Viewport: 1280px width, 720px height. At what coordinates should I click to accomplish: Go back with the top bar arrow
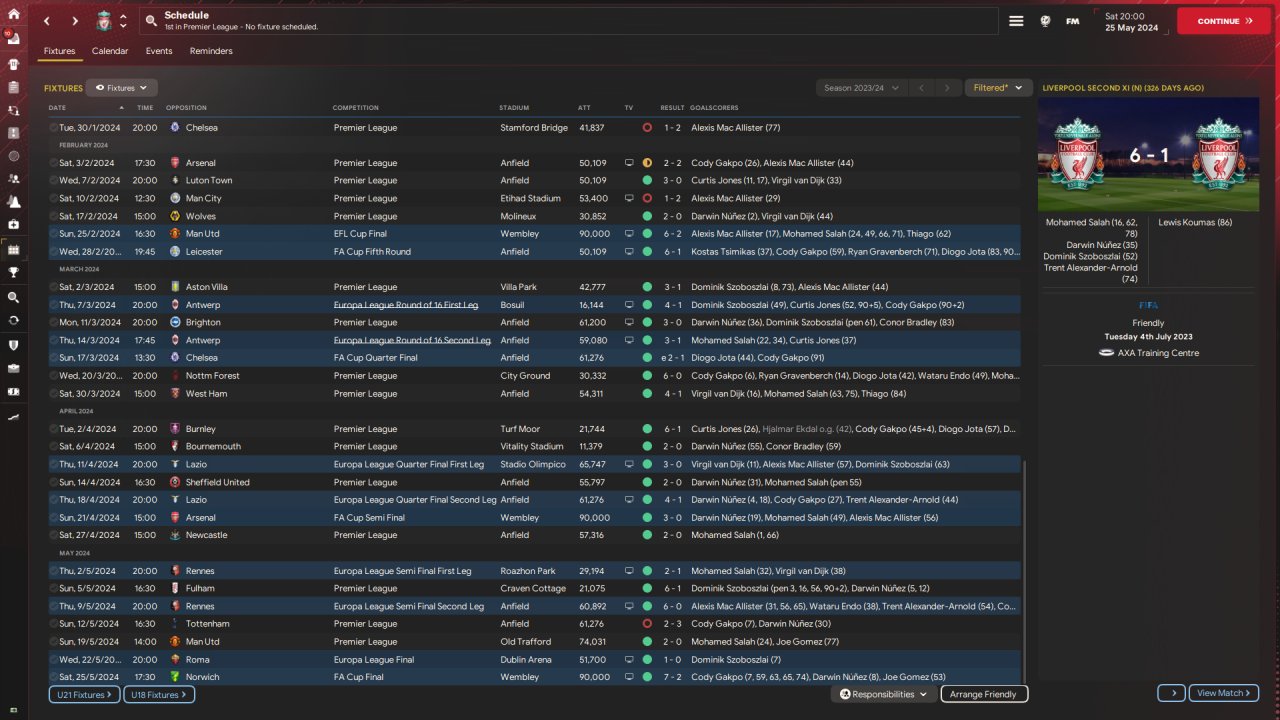[46, 21]
